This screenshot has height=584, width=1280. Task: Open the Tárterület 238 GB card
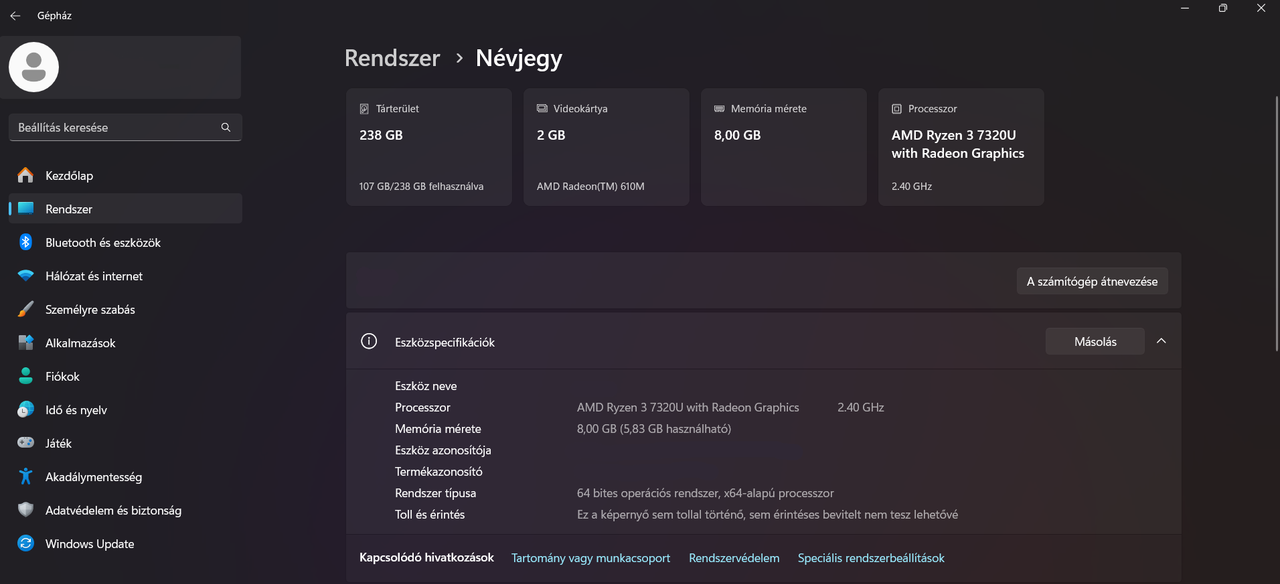(x=429, y=147)
